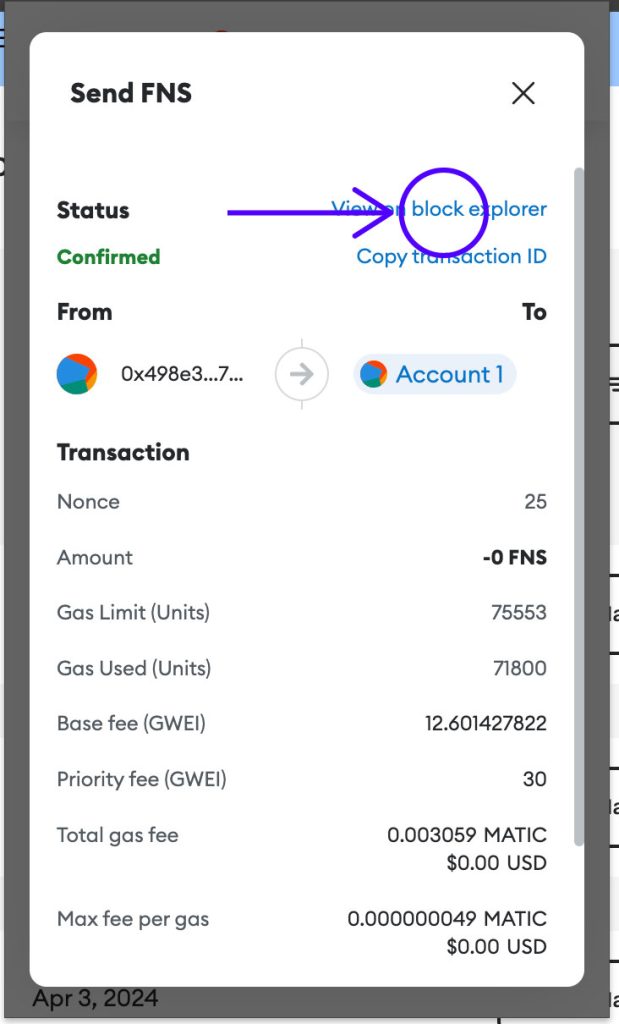The height and width of the screenshot is (1024, 619).
Task: Copy the transaction ID
Action: pyautogui.click(x=451, y=256)
